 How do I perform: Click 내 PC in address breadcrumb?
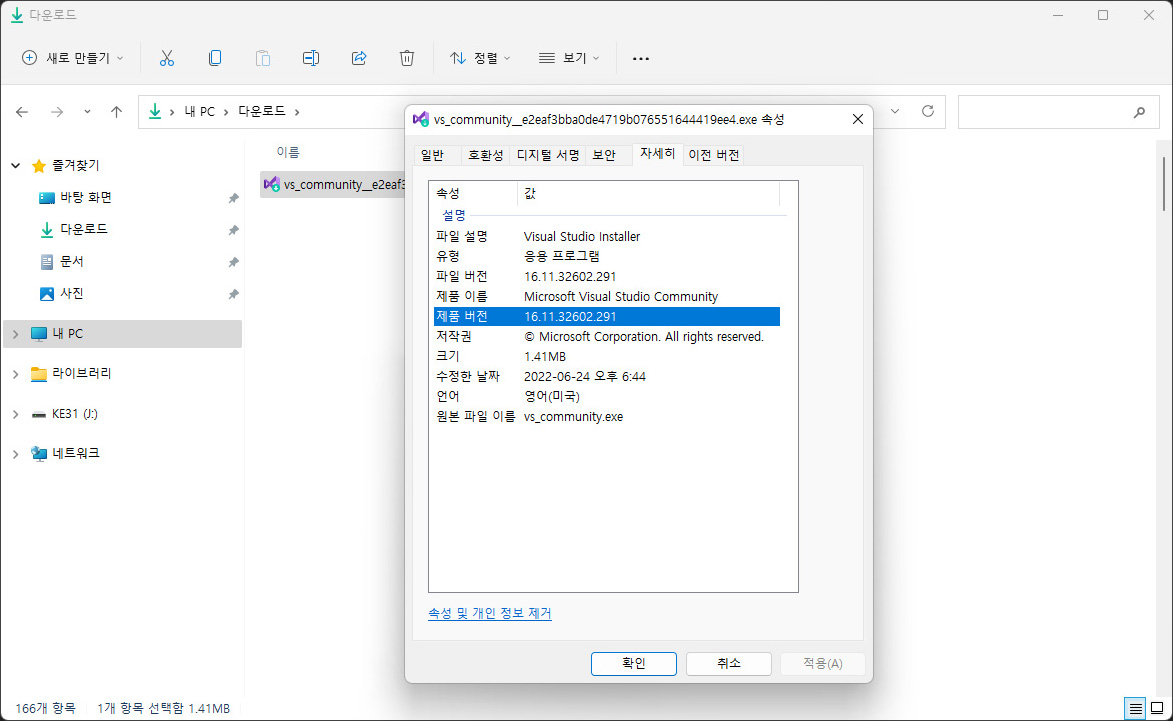point(200,111)
